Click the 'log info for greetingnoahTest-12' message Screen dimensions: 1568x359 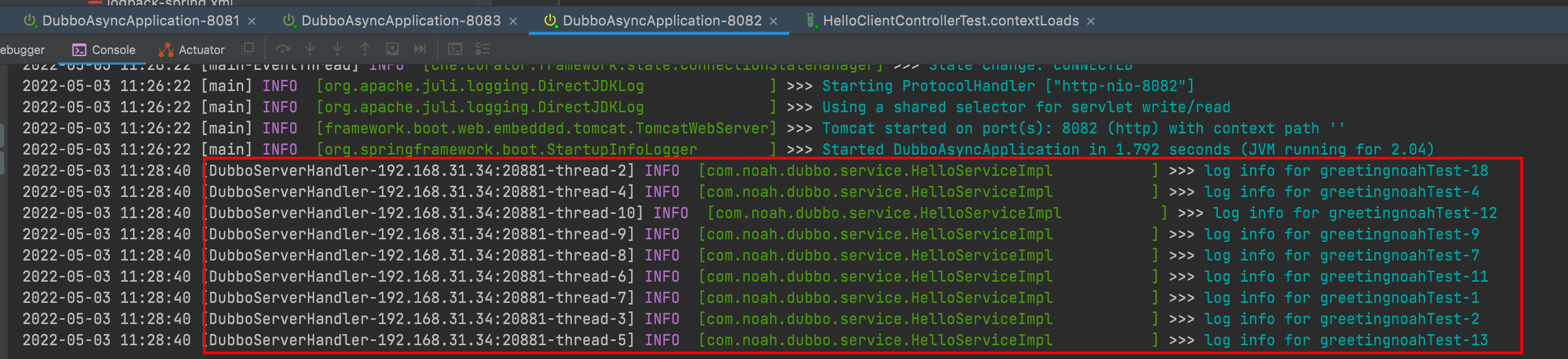(1355, 213)
